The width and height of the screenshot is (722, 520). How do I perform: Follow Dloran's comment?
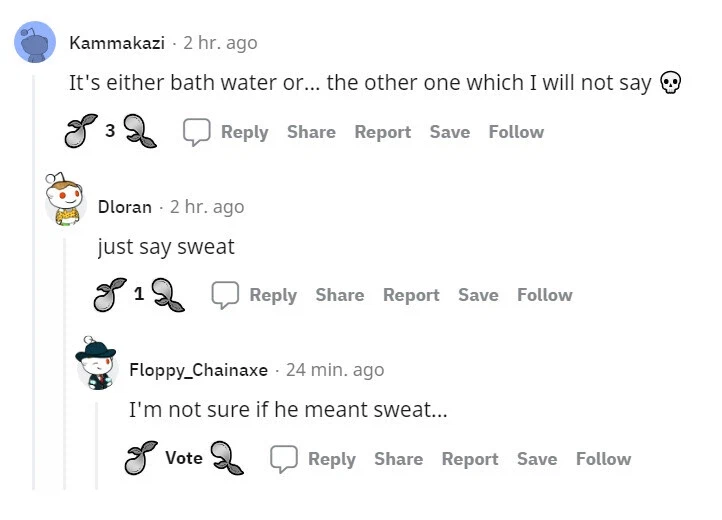[x=545, y=295]
